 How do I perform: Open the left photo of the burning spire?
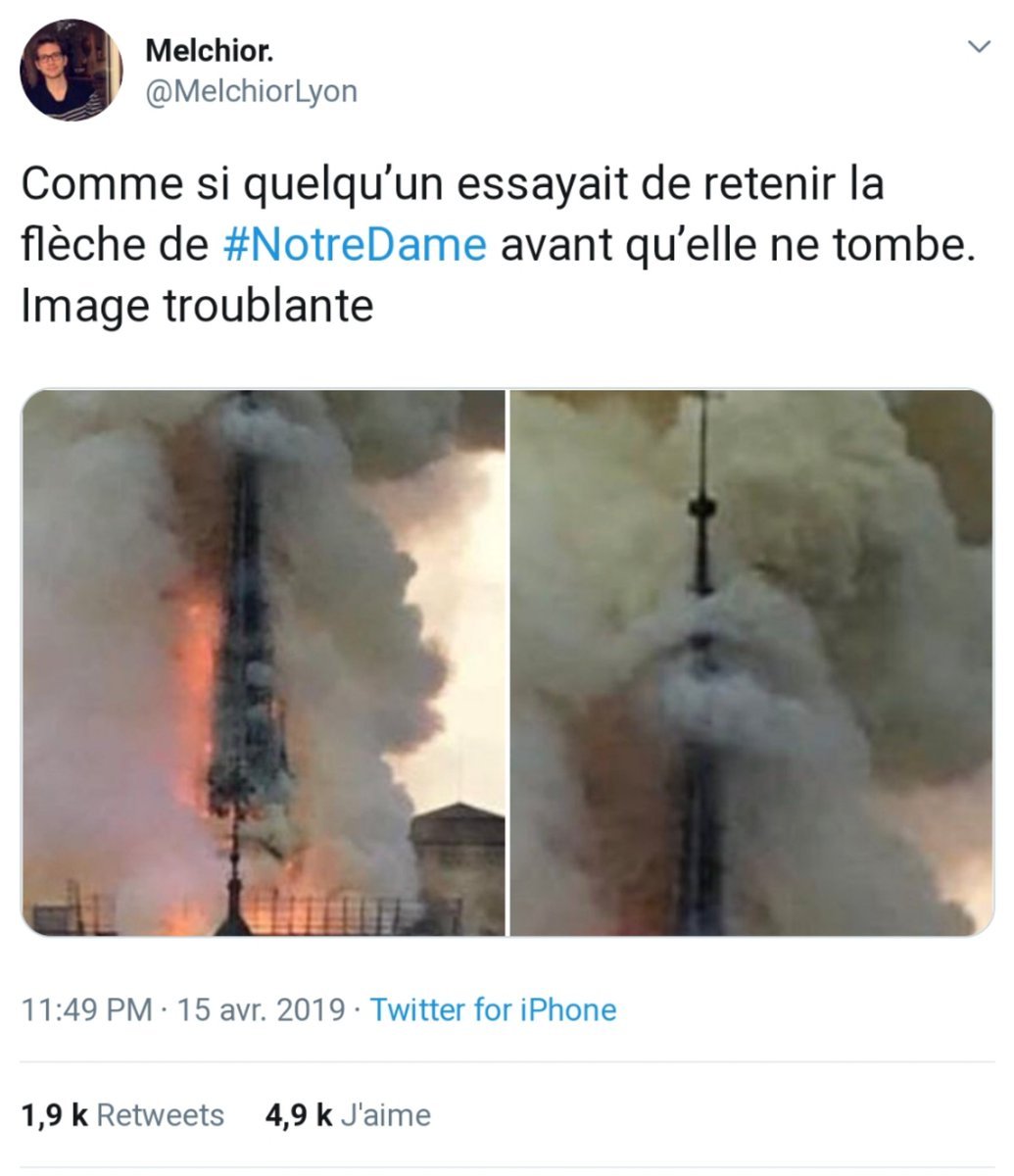pyautogui.click(x=264, y=662)
